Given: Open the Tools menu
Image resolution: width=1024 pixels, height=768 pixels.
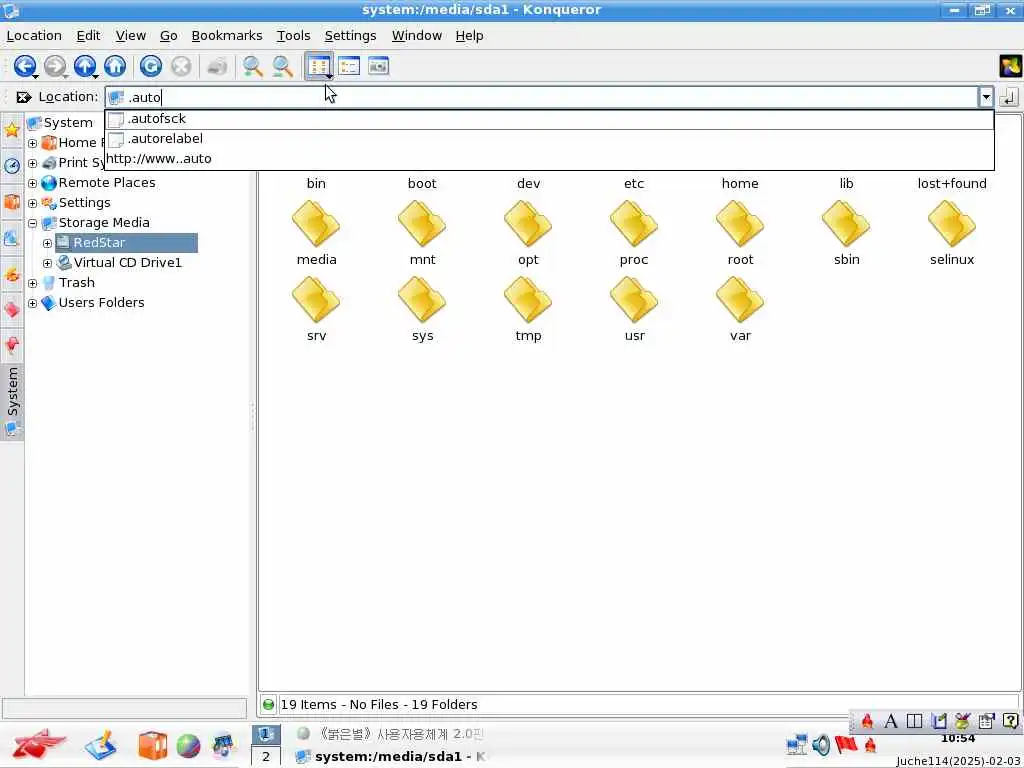Looking at the screenshot, I should [293, 36].
